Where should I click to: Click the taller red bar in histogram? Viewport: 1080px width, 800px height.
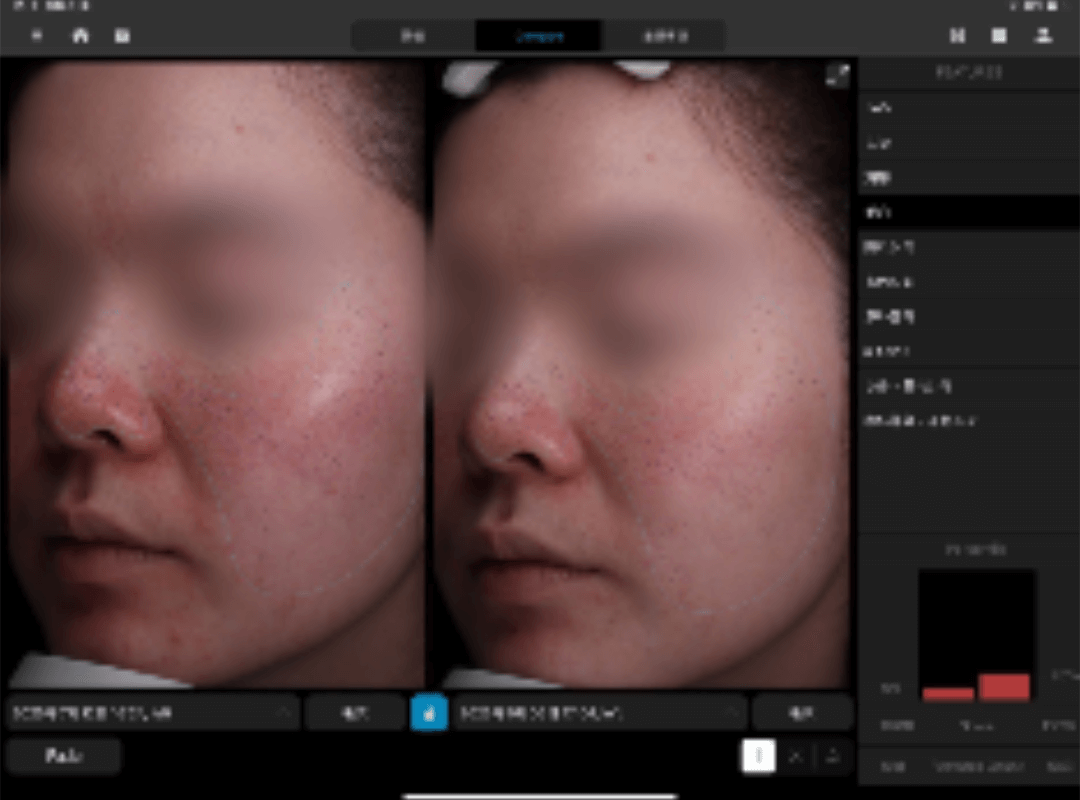pos(1004,687)
